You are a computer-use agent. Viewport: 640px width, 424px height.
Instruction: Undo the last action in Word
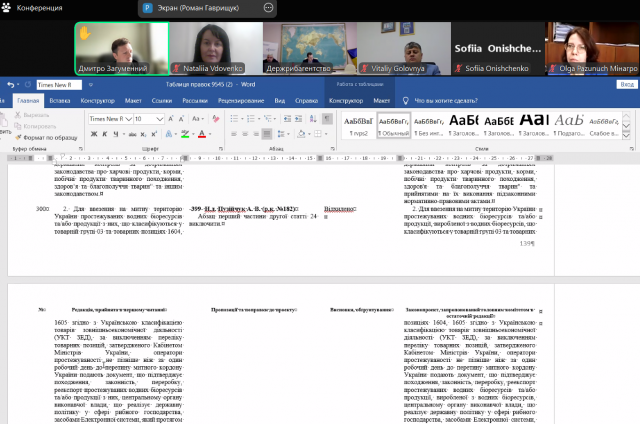pyautogui.click(x=11, y=84)
